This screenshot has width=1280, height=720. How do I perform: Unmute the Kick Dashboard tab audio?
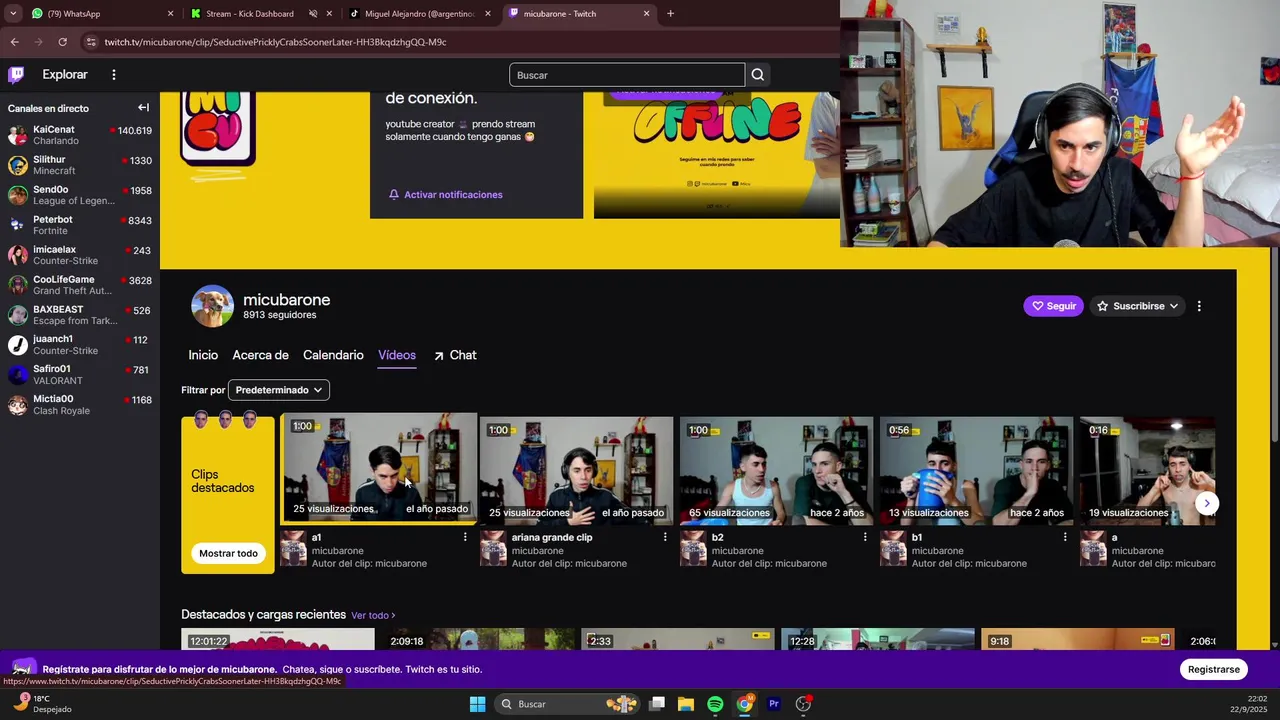click(x=313, y=14)
